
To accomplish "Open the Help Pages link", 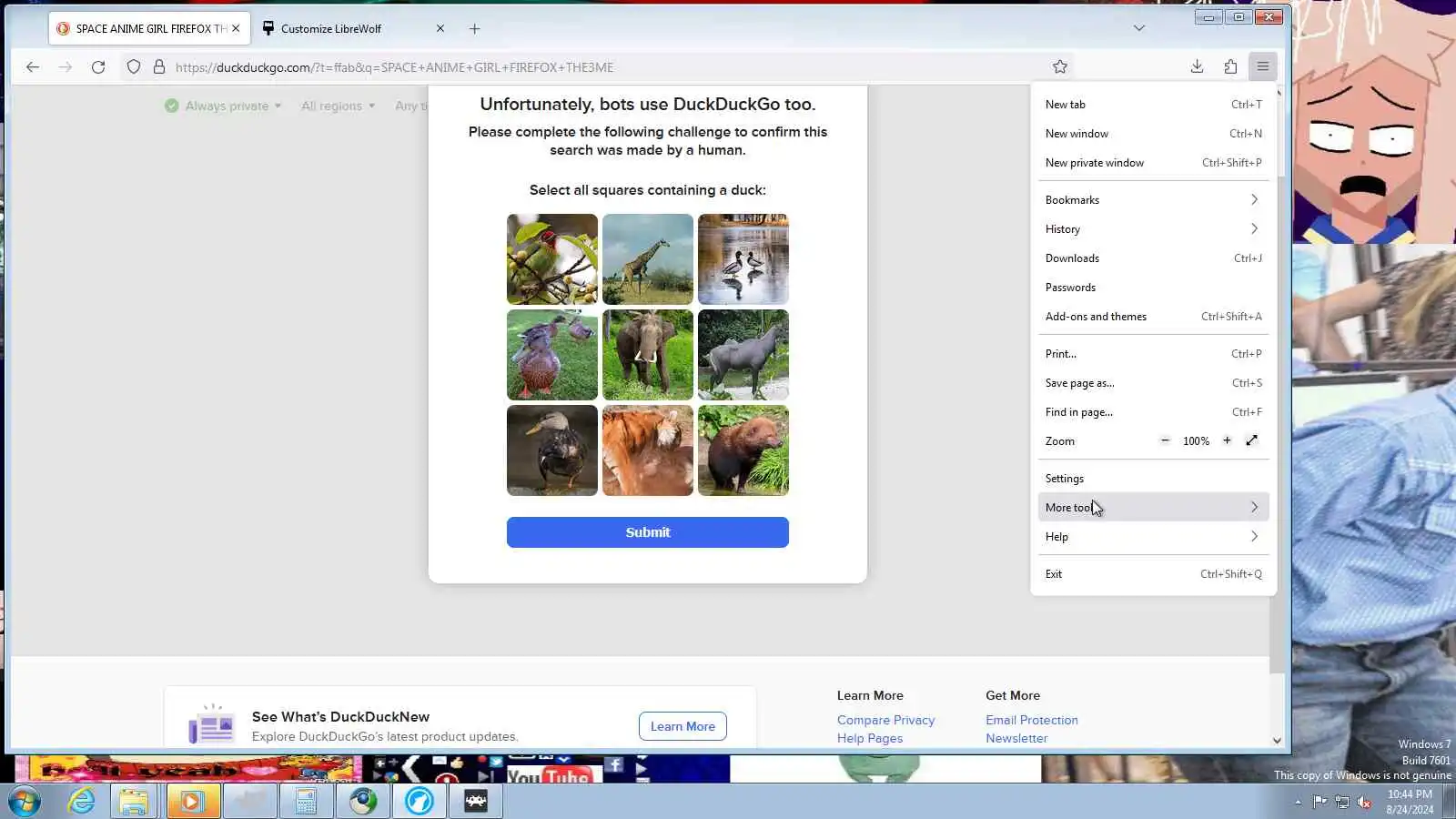I will (x=870, y=738).
